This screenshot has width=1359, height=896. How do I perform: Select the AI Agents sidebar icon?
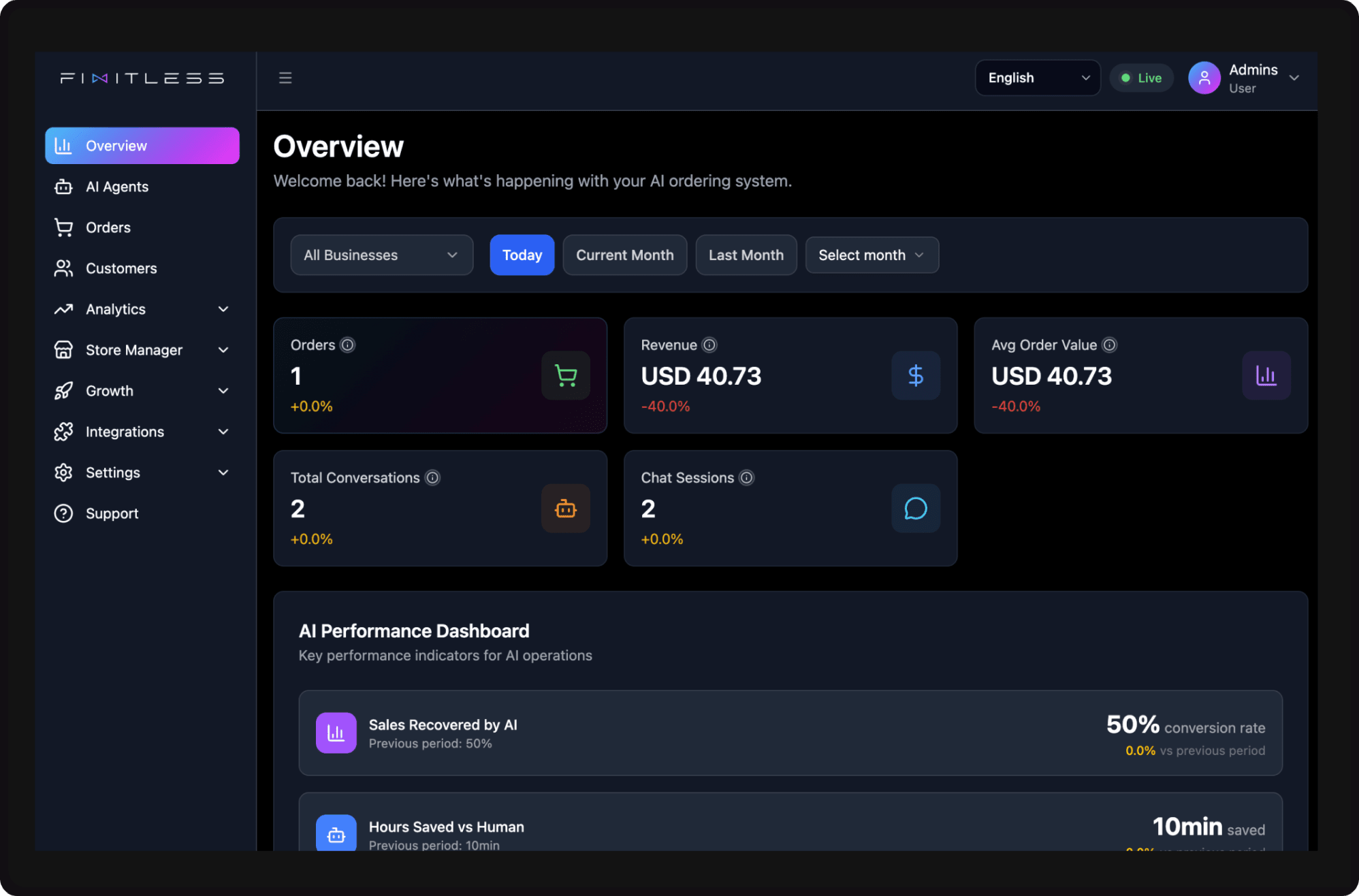(x=63, y=187)
